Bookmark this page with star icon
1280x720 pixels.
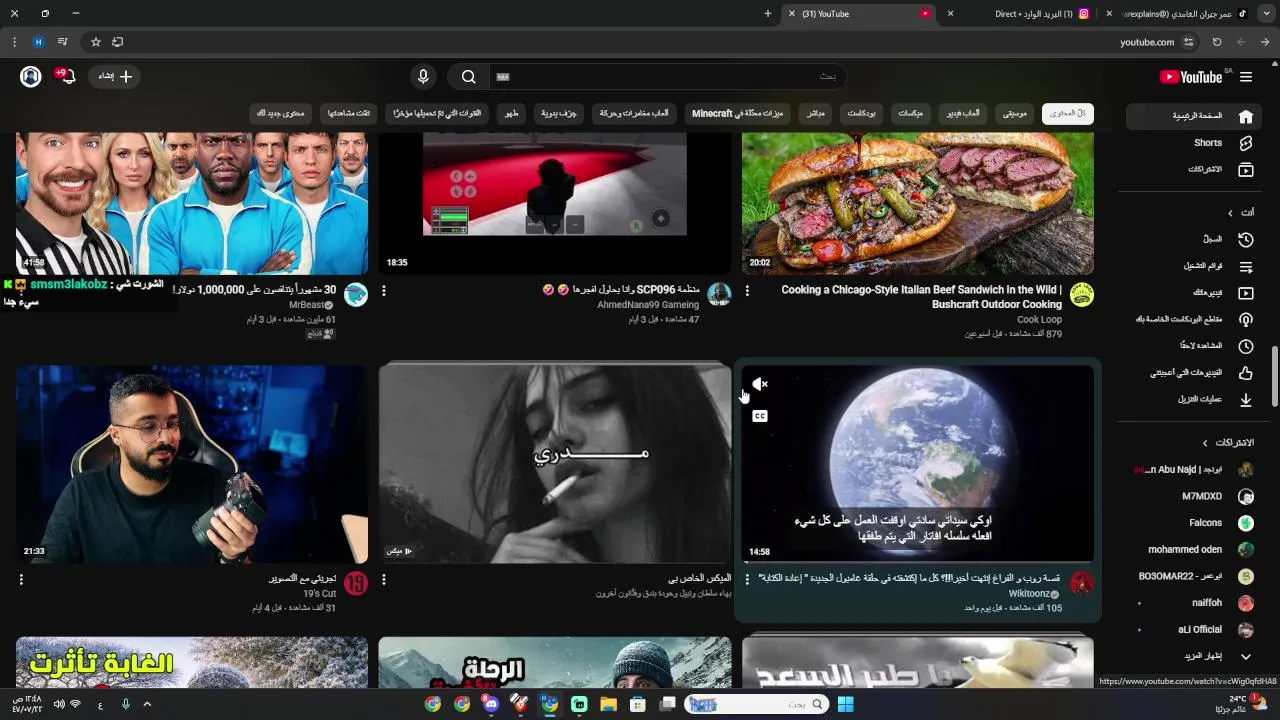[96, 42]
